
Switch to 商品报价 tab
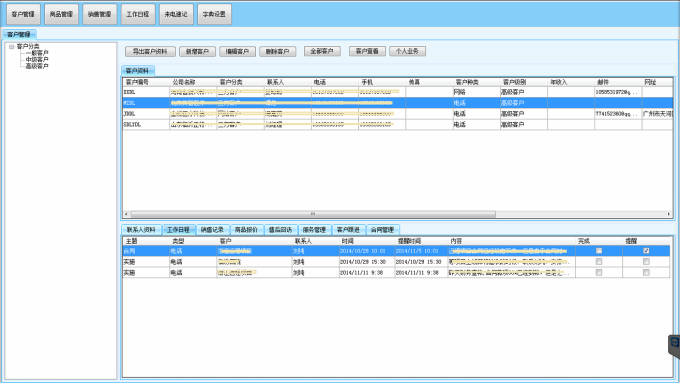[x=246, y=230]
